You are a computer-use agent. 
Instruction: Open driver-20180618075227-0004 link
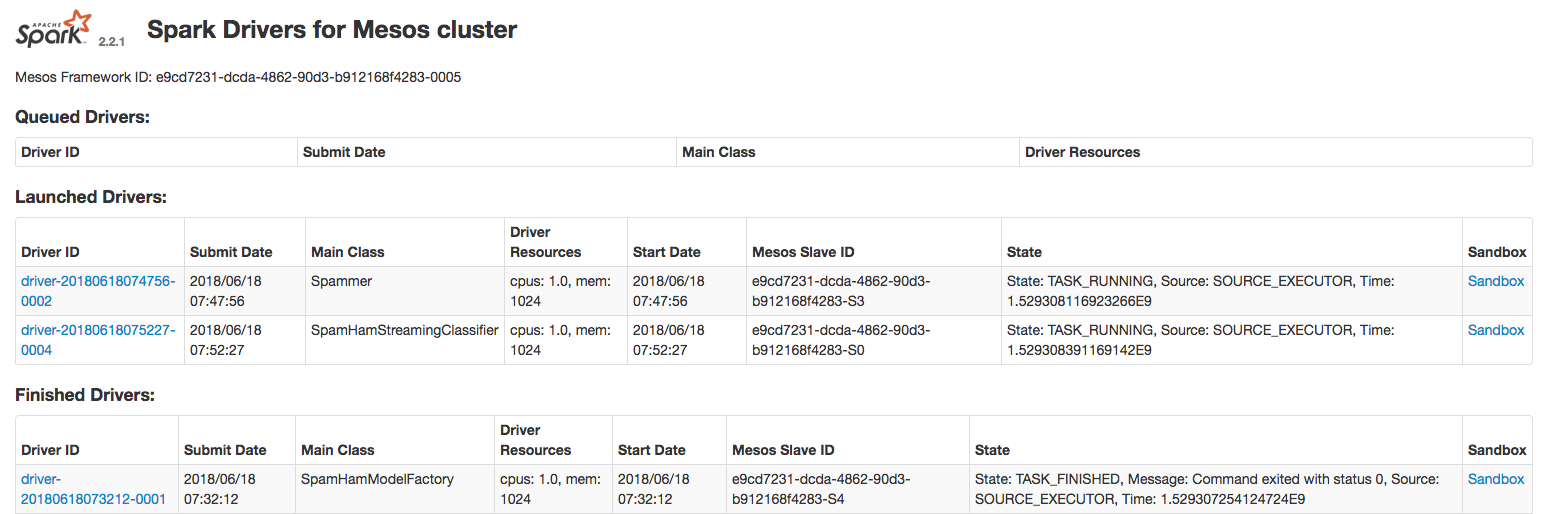click(98, 340)
